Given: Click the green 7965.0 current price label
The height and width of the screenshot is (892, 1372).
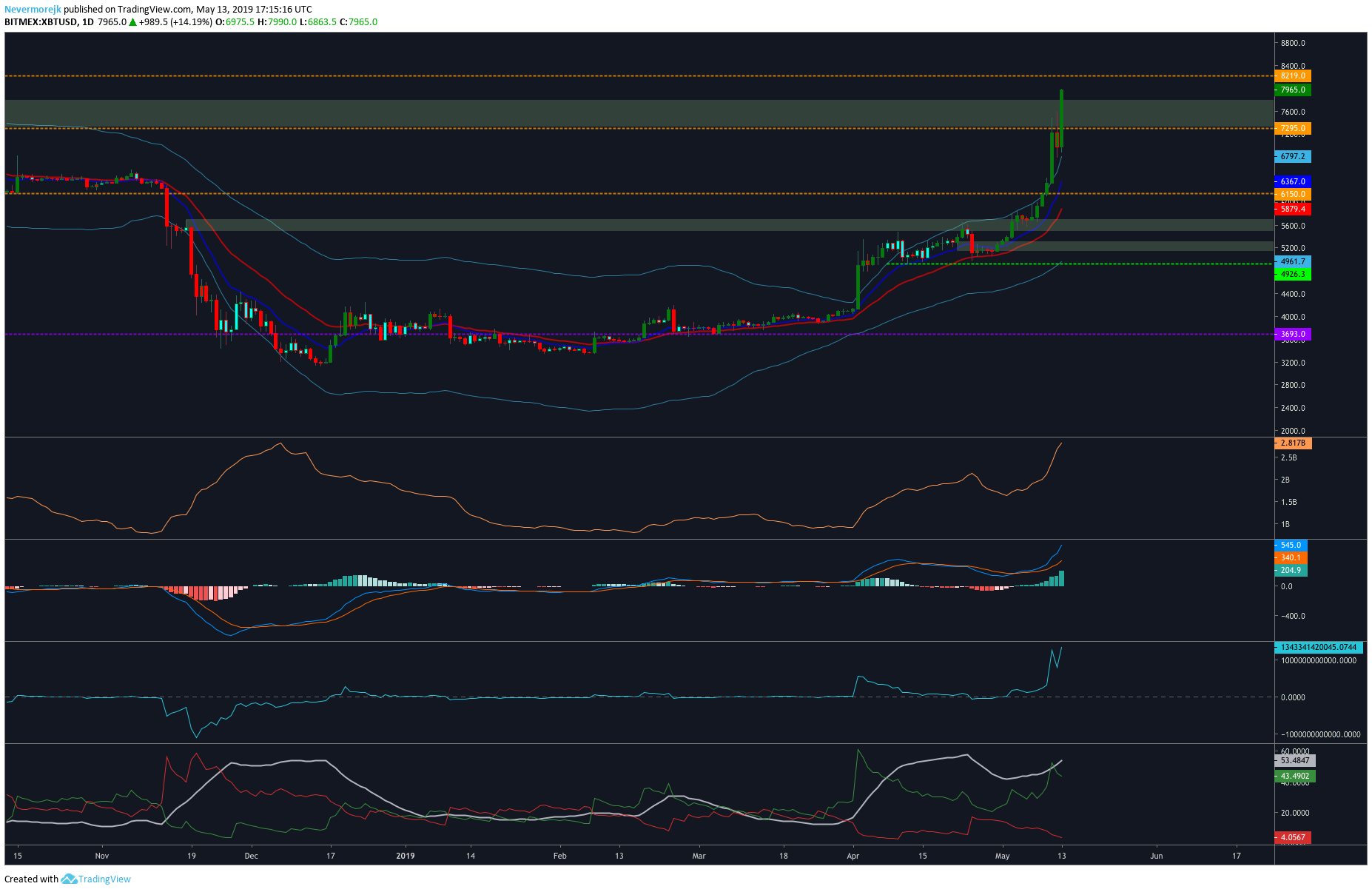Looking at the screenshot, I should [1293, 90].
